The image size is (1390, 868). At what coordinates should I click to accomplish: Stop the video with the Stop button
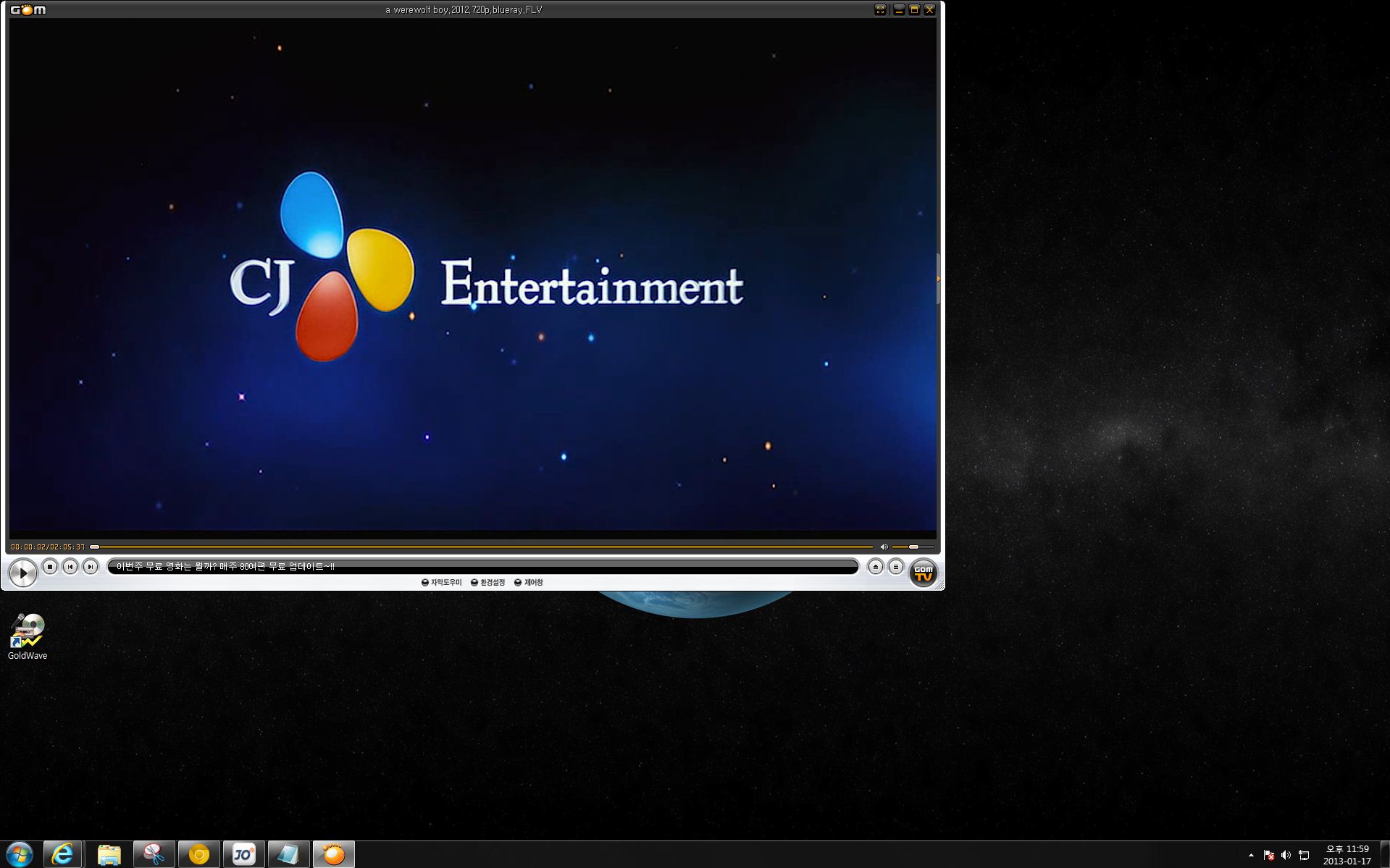click(50, 567)
